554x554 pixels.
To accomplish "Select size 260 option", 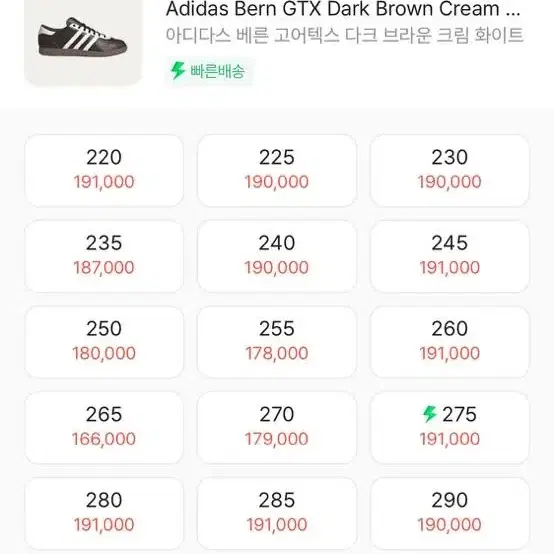I will pyautogui.click(x=449, y=342).
